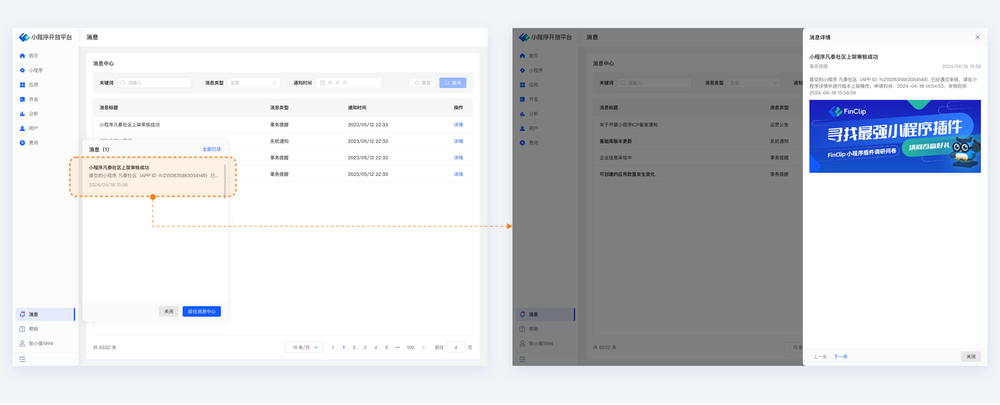This screenshot has width=1000, height=405.
Task: Click the 全部已读 link in the message popup
Action: [211, 149]
